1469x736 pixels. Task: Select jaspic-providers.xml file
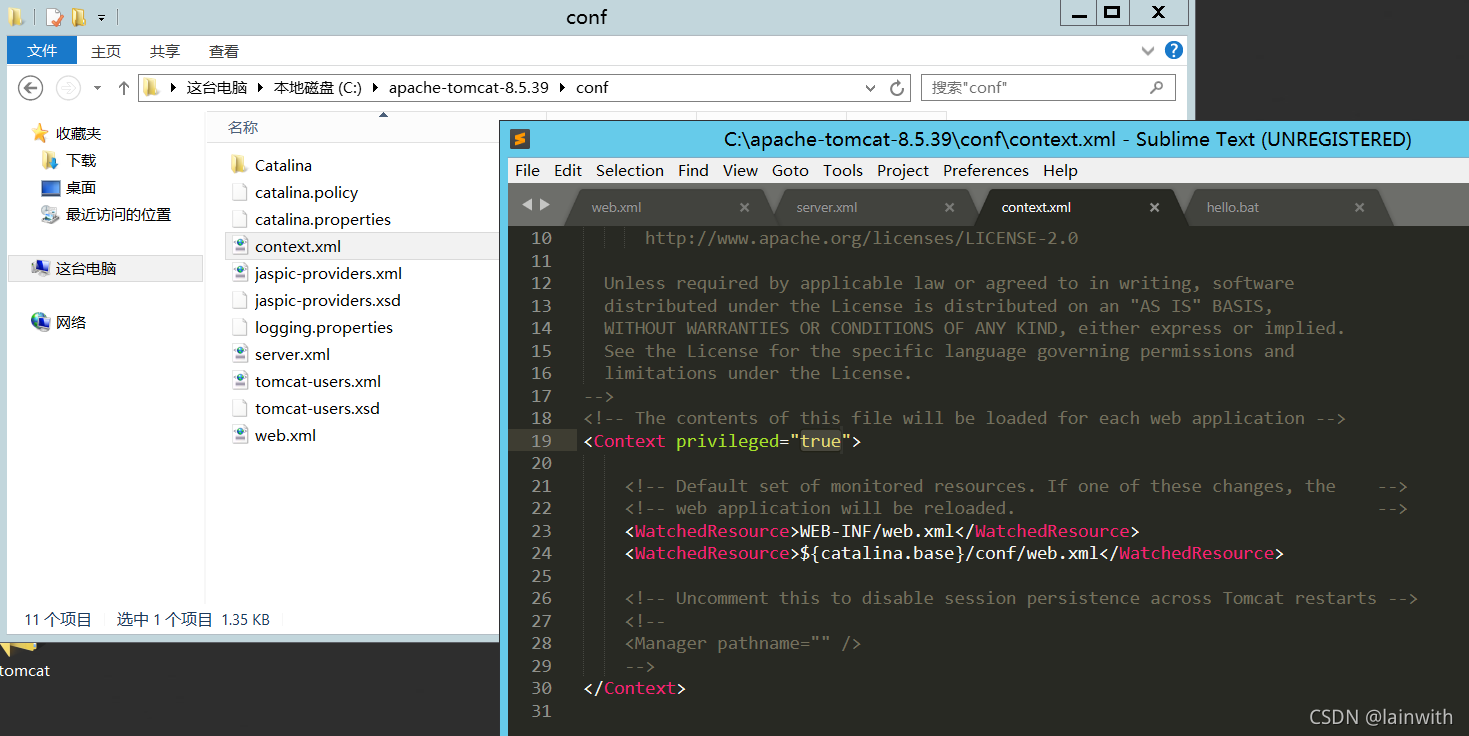pos(328,273)
